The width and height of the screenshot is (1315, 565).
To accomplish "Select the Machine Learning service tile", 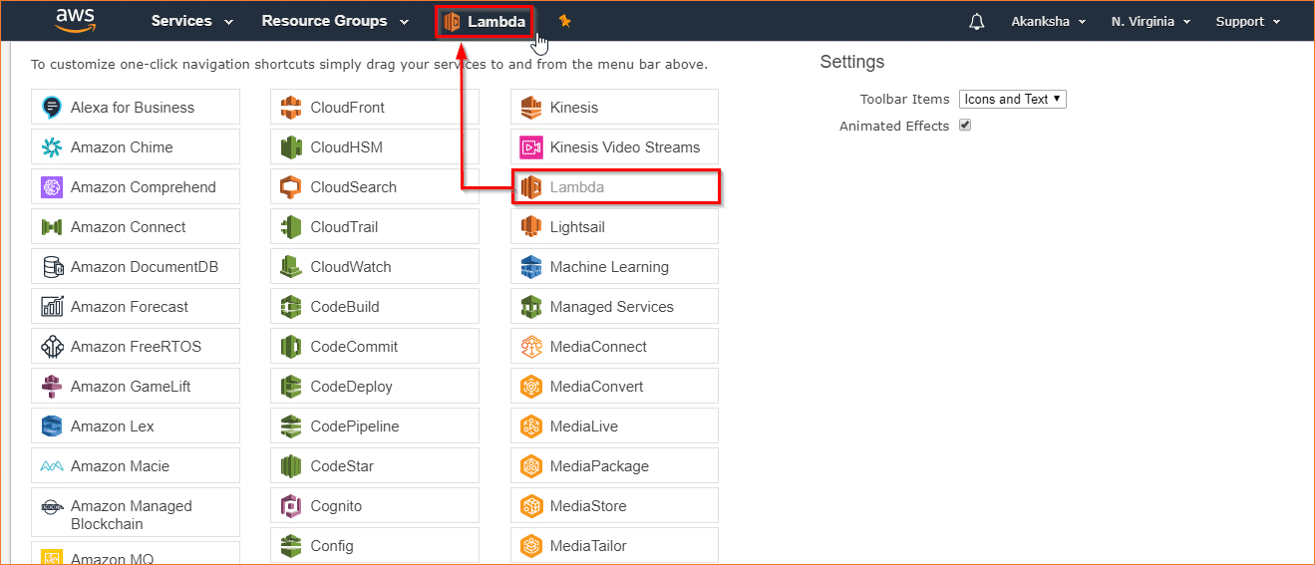I will [615, 267].
